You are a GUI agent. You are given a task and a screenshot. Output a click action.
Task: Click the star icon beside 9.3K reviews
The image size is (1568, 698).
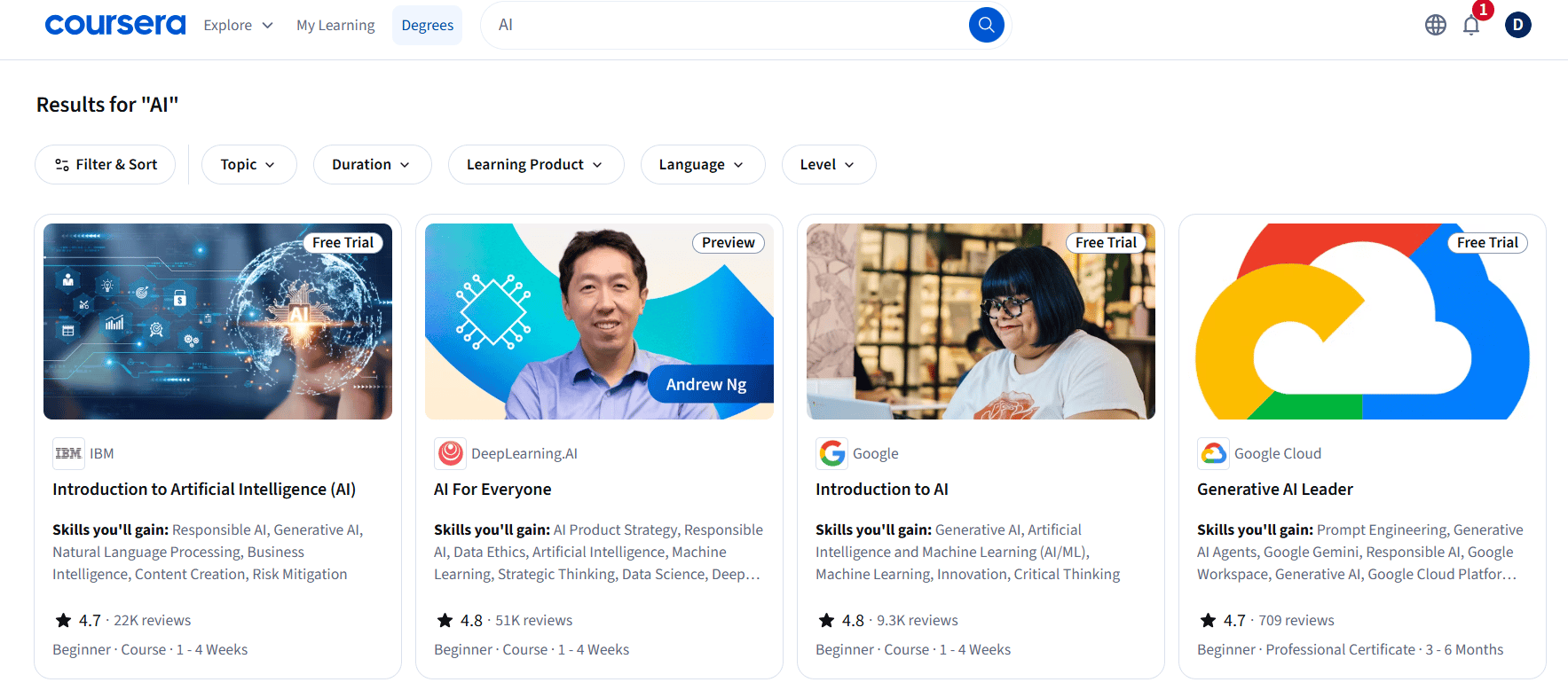pyautogui.click(x=826, y=620)
